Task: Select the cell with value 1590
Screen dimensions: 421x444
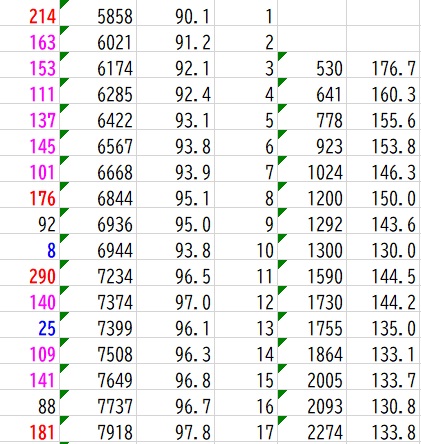Action: 312,273
